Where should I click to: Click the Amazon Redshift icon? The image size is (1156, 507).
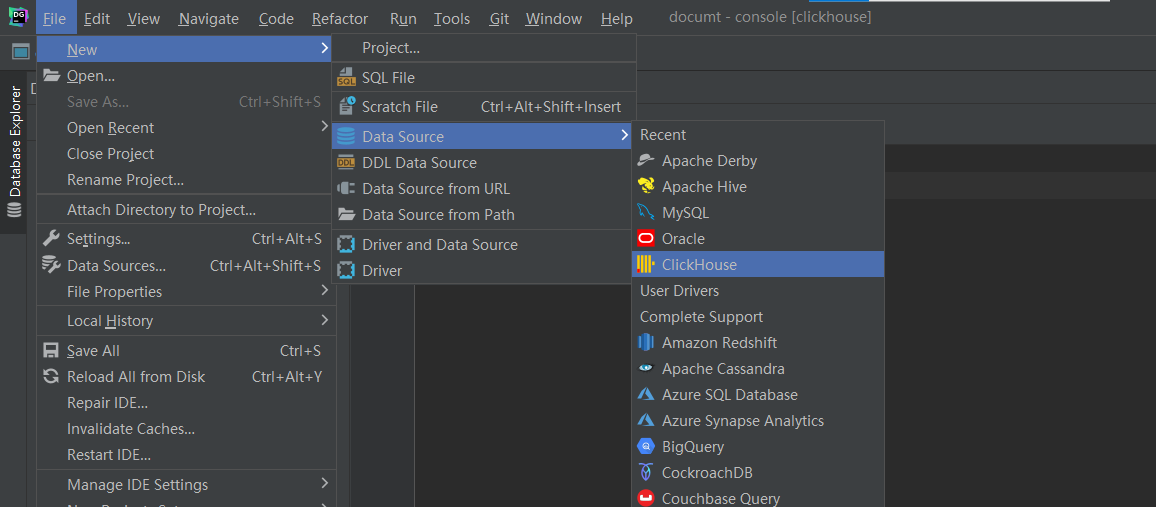(x=647, y=343)
